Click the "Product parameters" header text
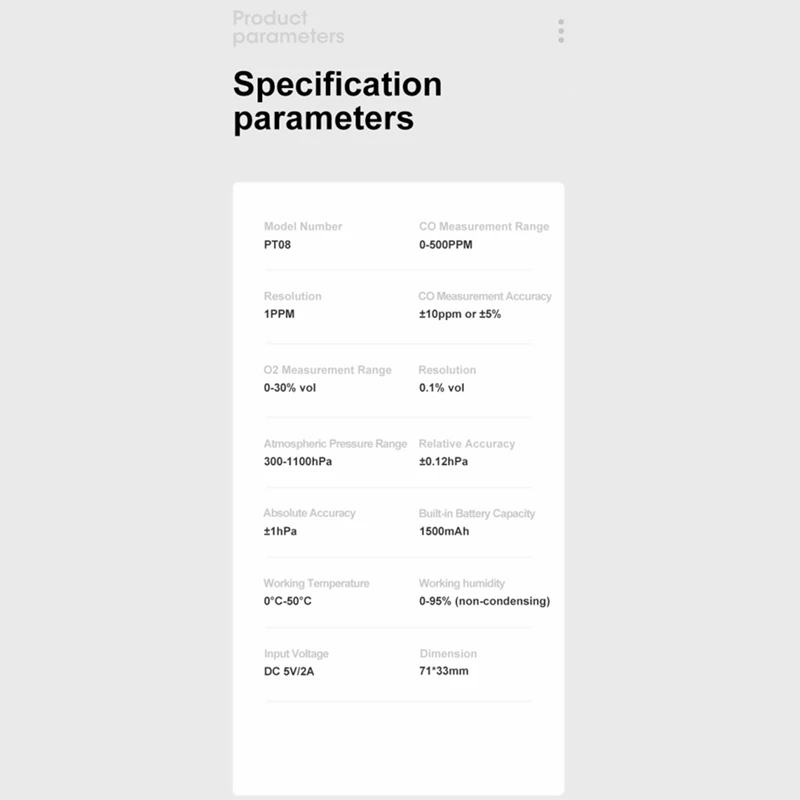 pyautogui.click(x=288, y=28)
